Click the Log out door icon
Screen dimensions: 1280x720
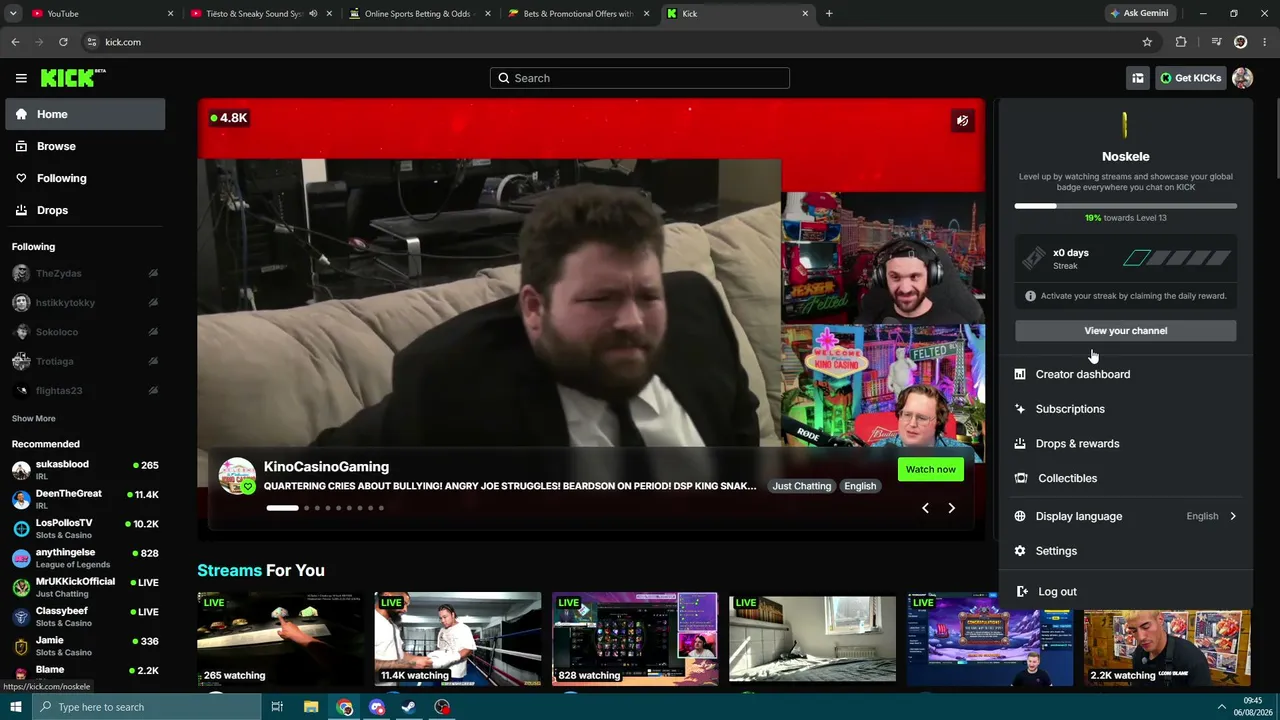pyautogui.click(x=1022, y=592)
